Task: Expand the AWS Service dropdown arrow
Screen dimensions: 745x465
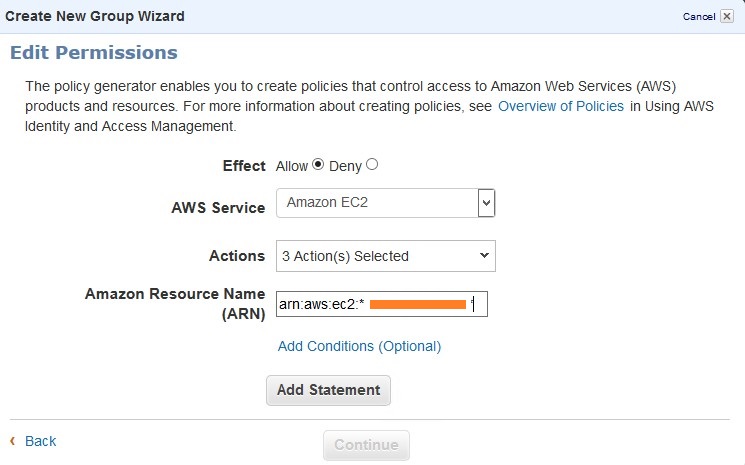Action: (x=486, y=203)
